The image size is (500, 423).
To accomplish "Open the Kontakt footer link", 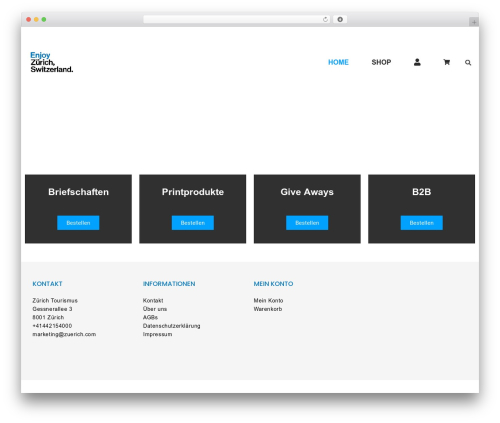I will [153, 300].
